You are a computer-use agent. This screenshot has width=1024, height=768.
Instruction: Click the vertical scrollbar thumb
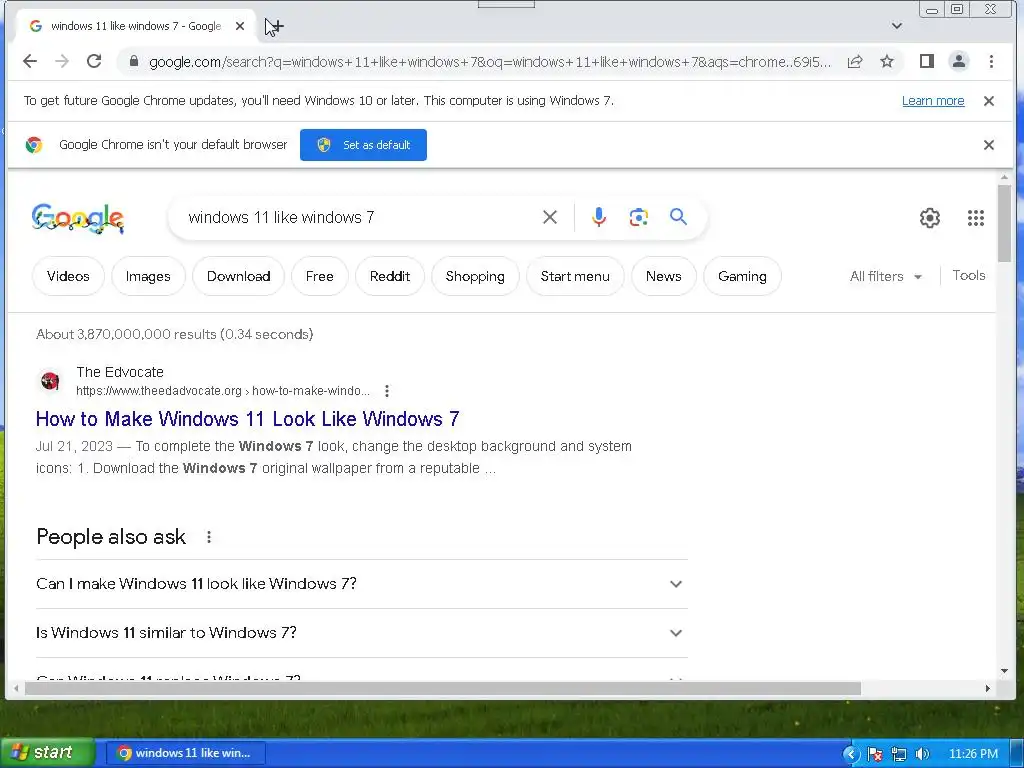pos(1004,223)
